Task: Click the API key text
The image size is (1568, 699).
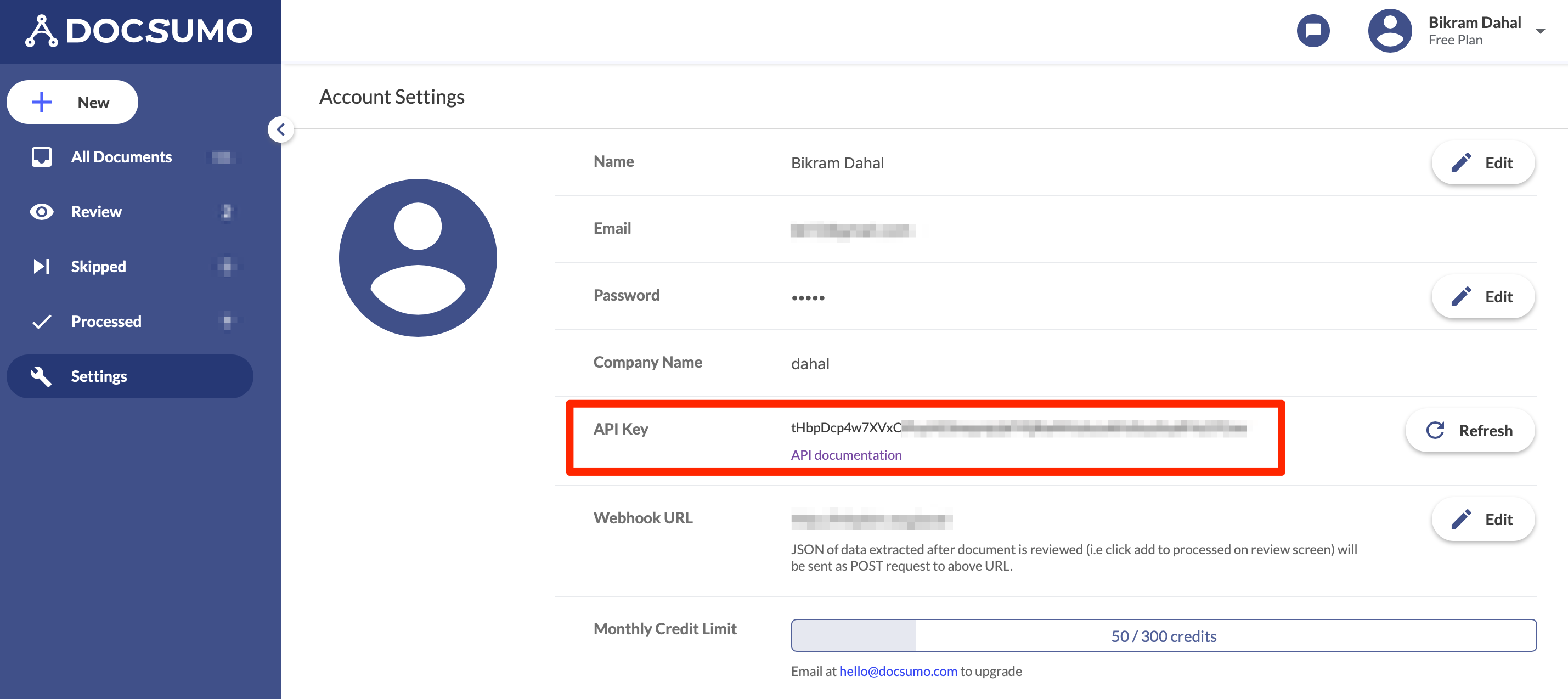Action: point(1019,428)
